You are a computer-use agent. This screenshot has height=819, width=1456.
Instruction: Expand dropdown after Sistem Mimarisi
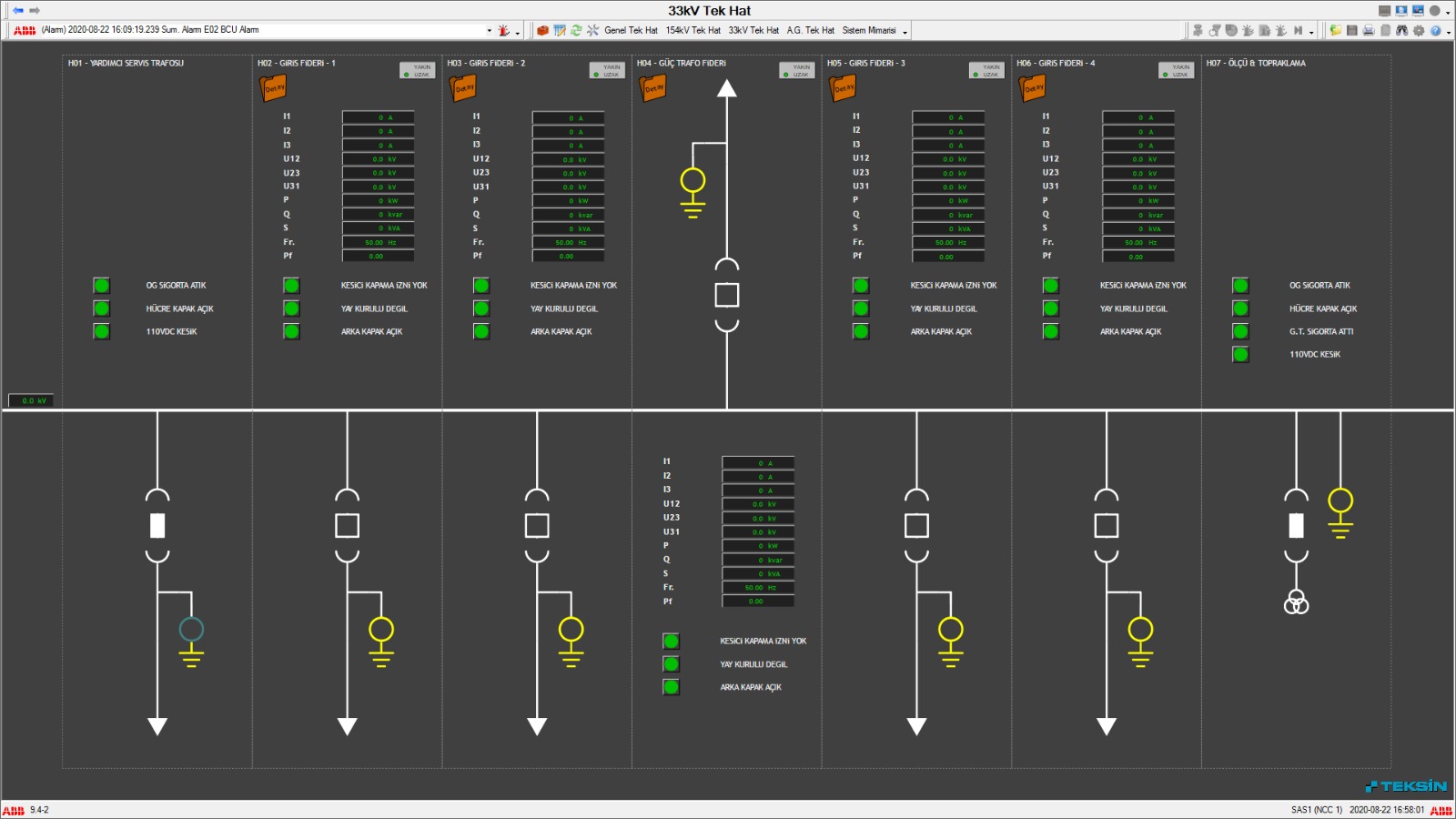click(x=905, y=32)
